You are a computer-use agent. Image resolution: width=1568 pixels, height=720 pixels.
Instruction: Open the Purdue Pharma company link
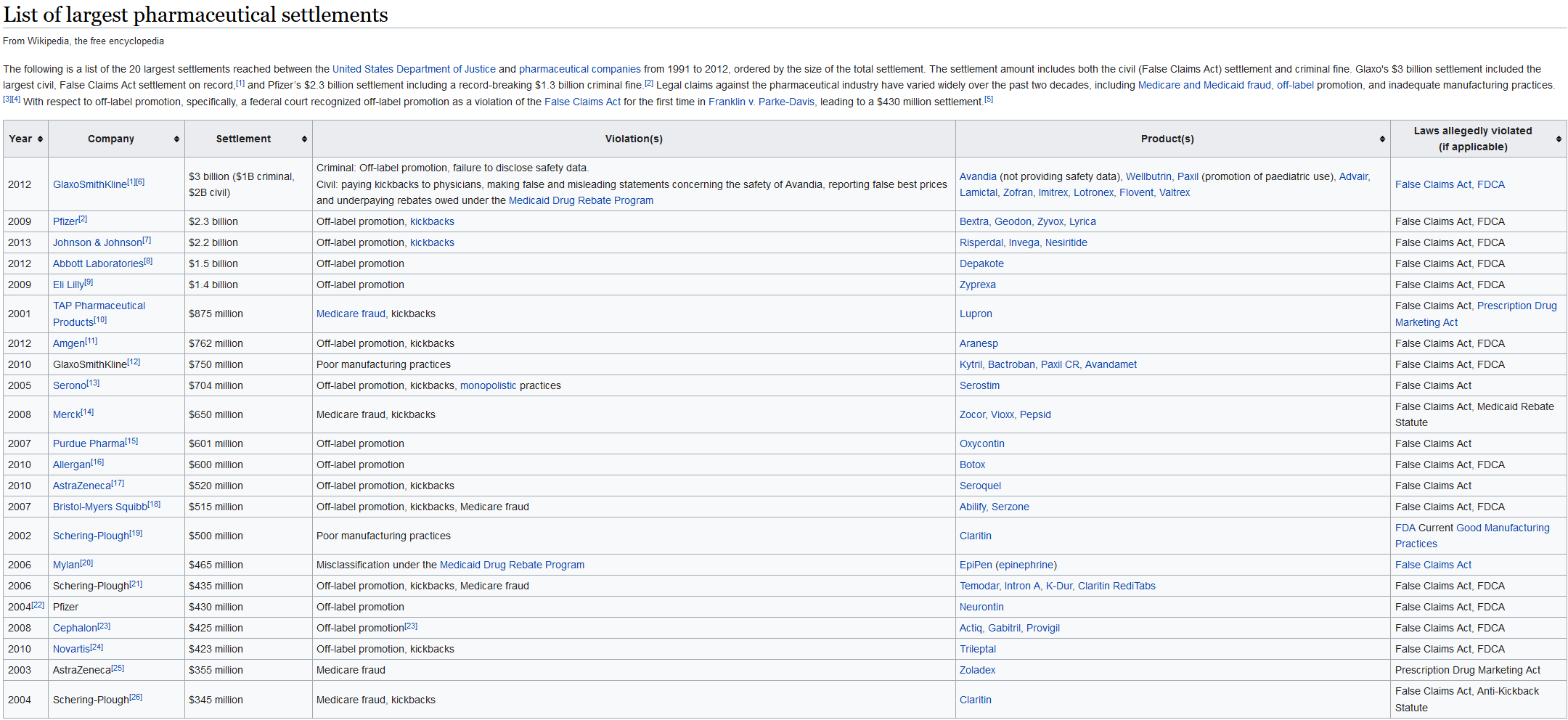[89, 443]
